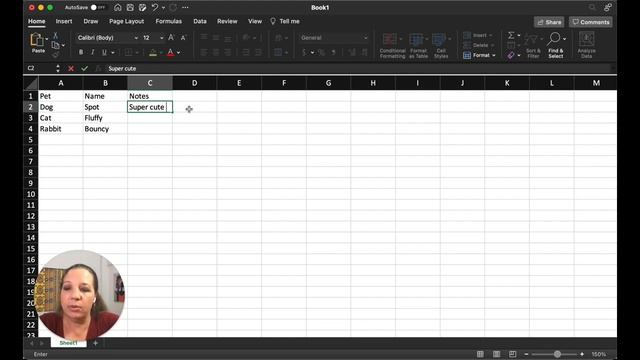Click the Clear eraser icon
The height and width of the screenshot is (360, 640).
(x=511, y=55)
